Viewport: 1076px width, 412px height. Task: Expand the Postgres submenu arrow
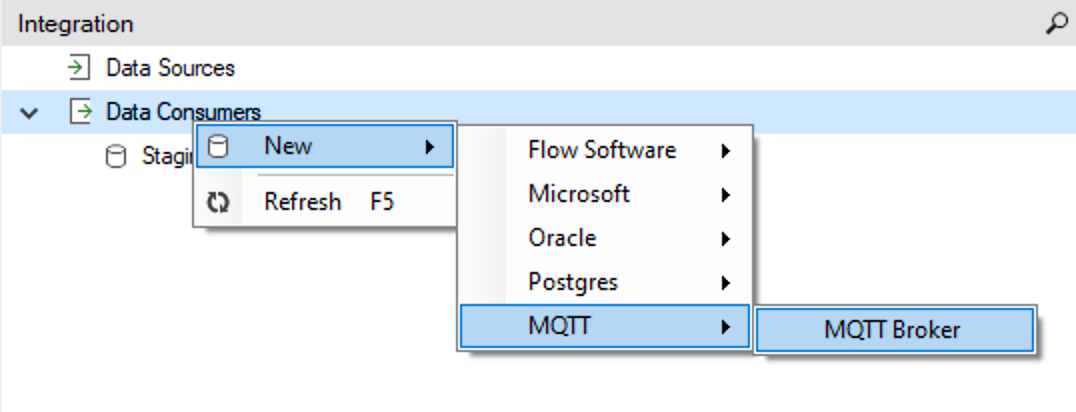725,283
